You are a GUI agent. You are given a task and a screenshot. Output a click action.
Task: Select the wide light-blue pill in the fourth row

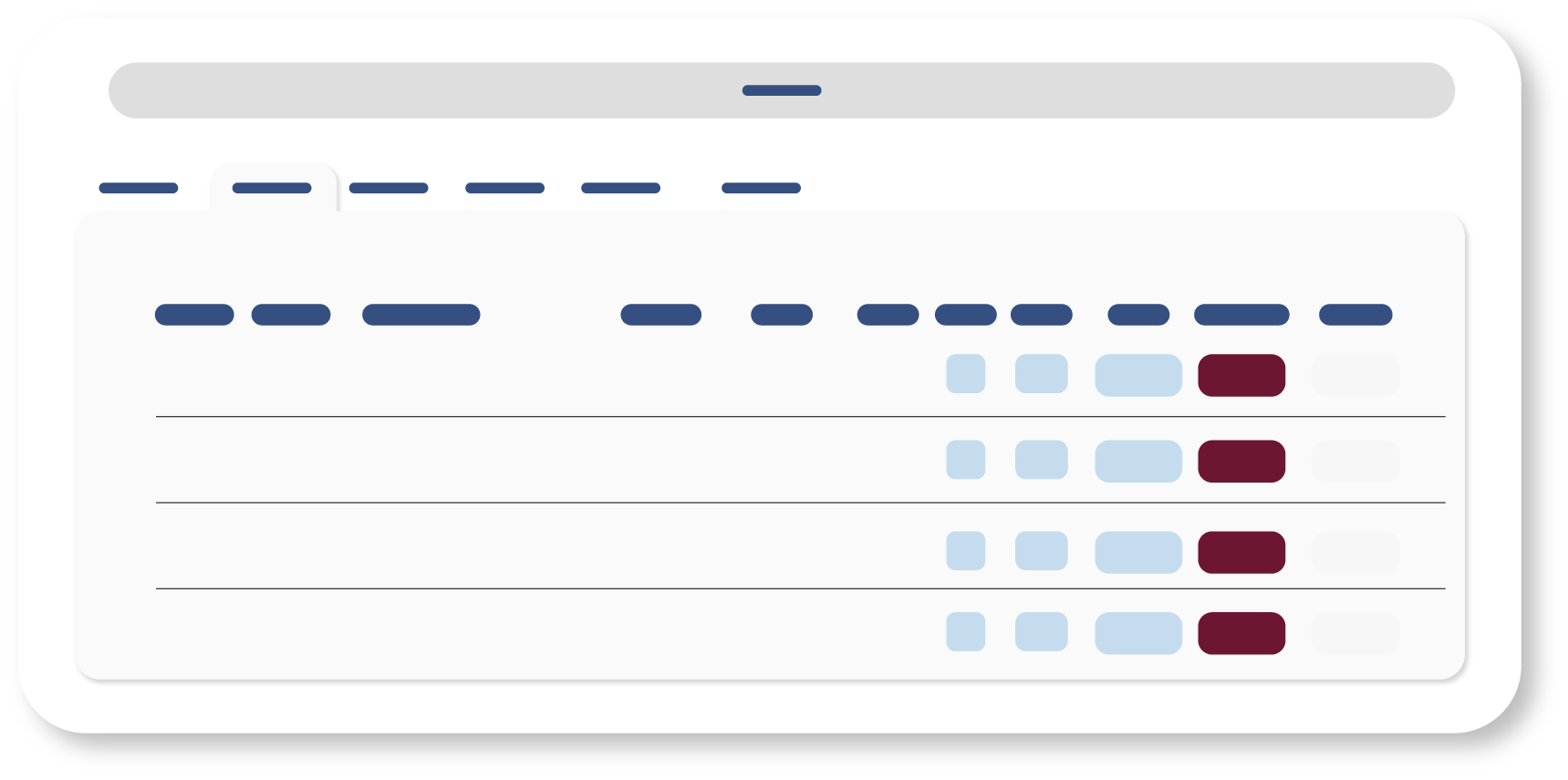coord(1137,634)
